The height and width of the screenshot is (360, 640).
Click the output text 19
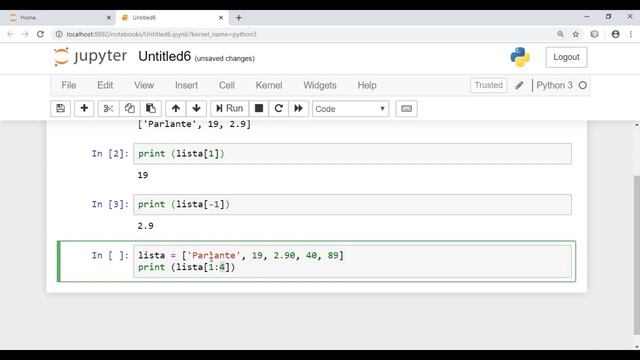143,176
